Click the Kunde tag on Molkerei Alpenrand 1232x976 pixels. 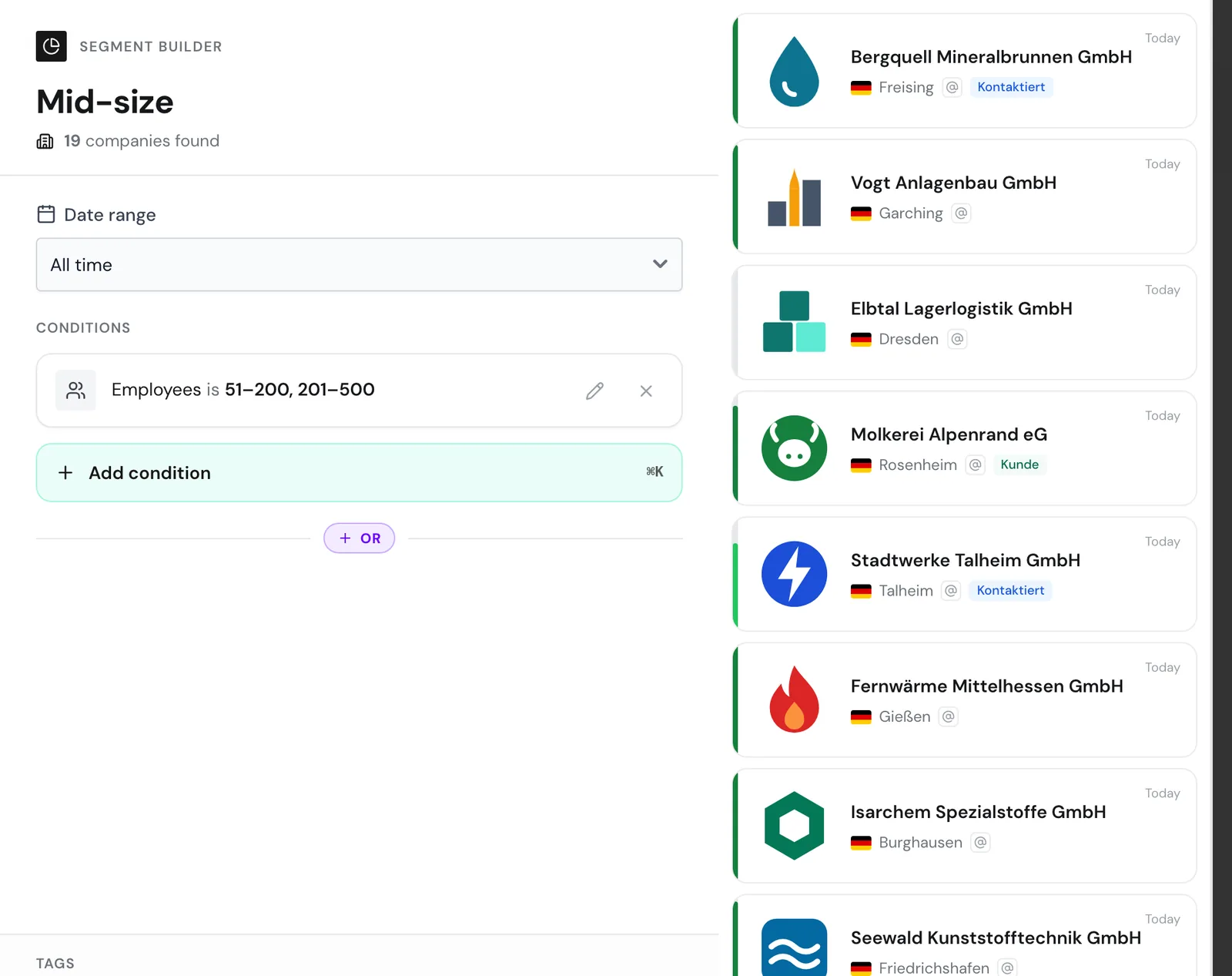coord(1019,465)
